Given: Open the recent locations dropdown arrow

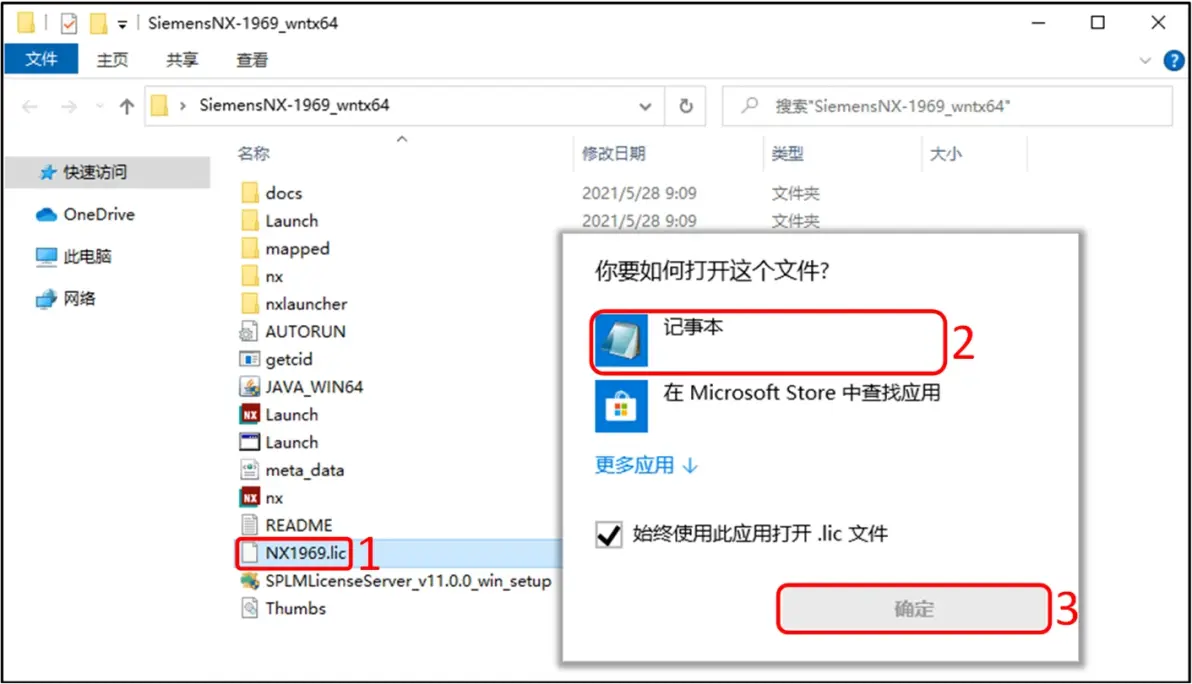Looking at the screenshot, I should [100, 106].
